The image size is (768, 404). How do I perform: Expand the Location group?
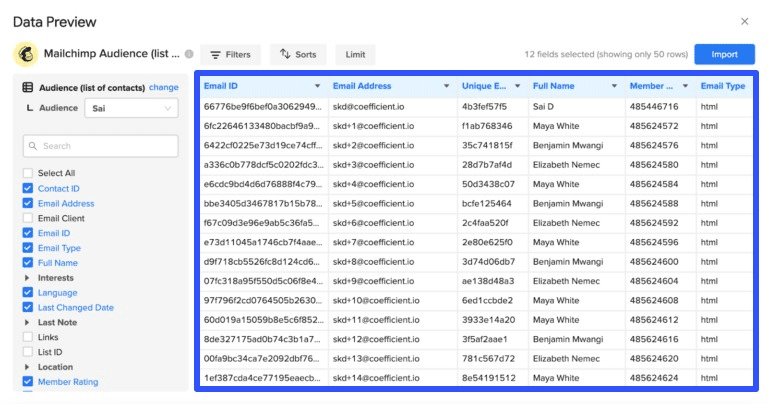point(27,367)
